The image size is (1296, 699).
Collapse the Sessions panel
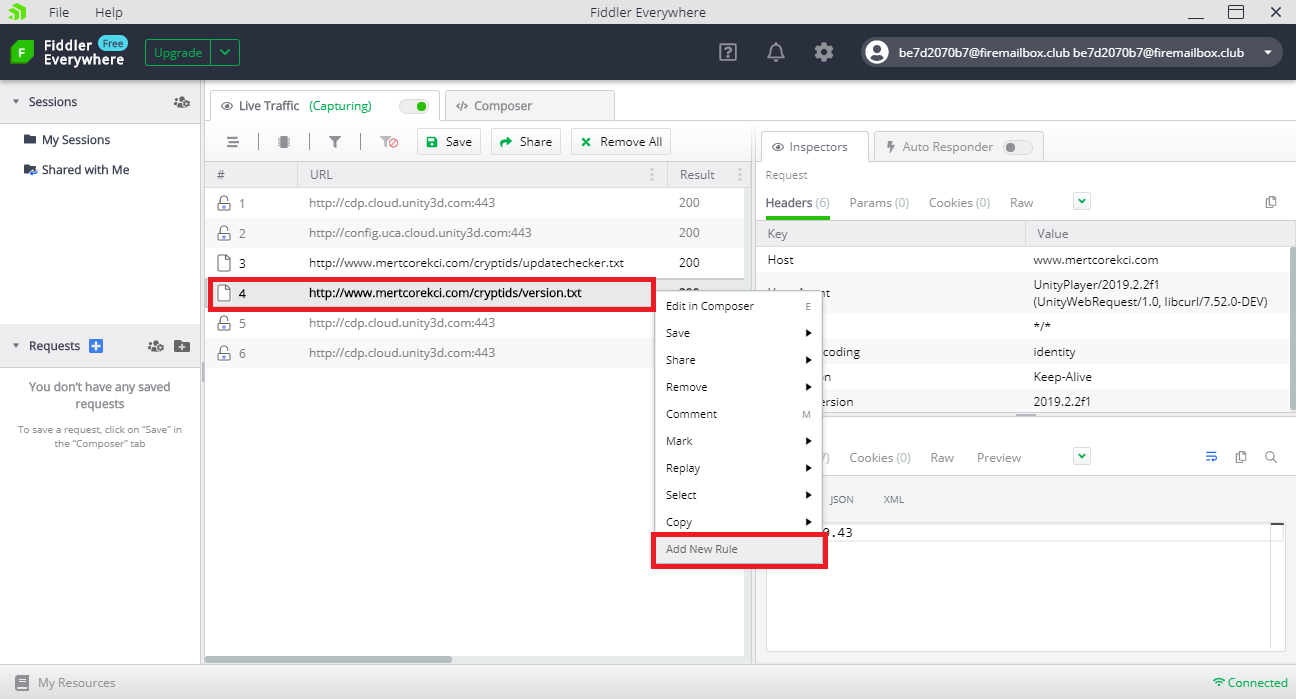click(x=16, y=102)
